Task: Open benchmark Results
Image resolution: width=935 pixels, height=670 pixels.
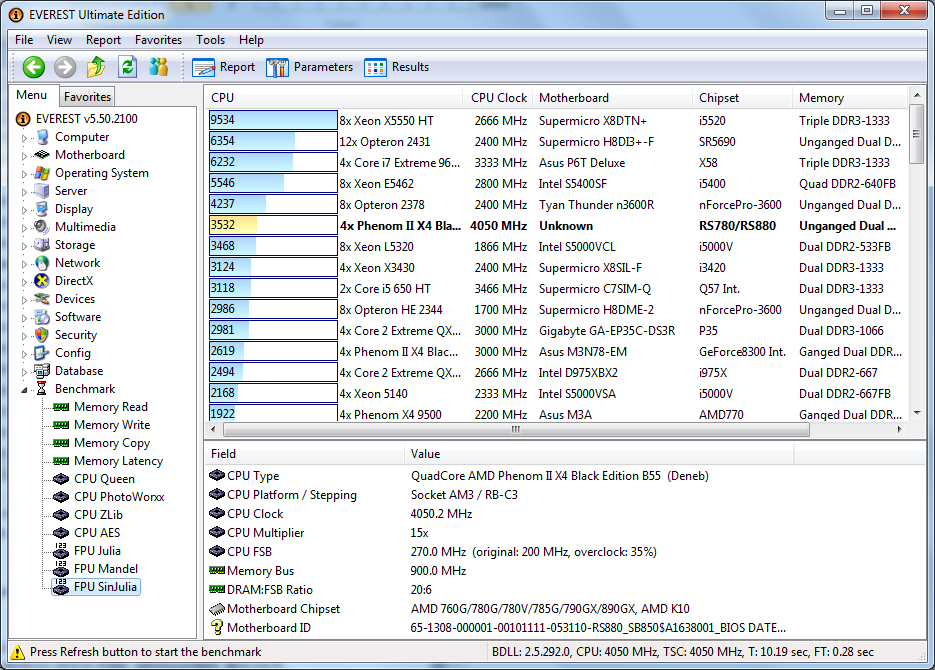Action: [397, 67]
